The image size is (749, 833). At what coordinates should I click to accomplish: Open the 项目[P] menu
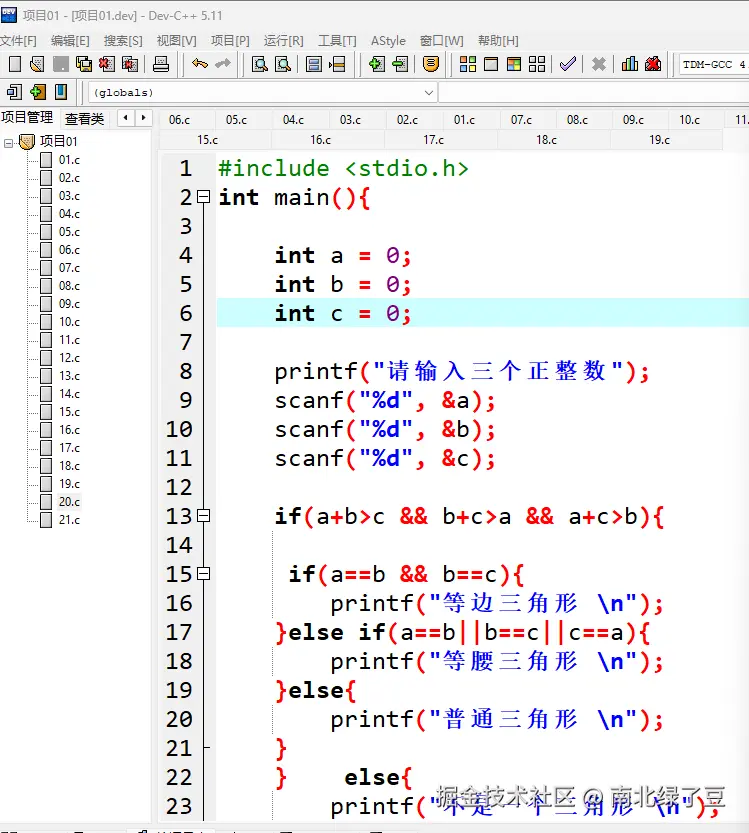[230, 41]
